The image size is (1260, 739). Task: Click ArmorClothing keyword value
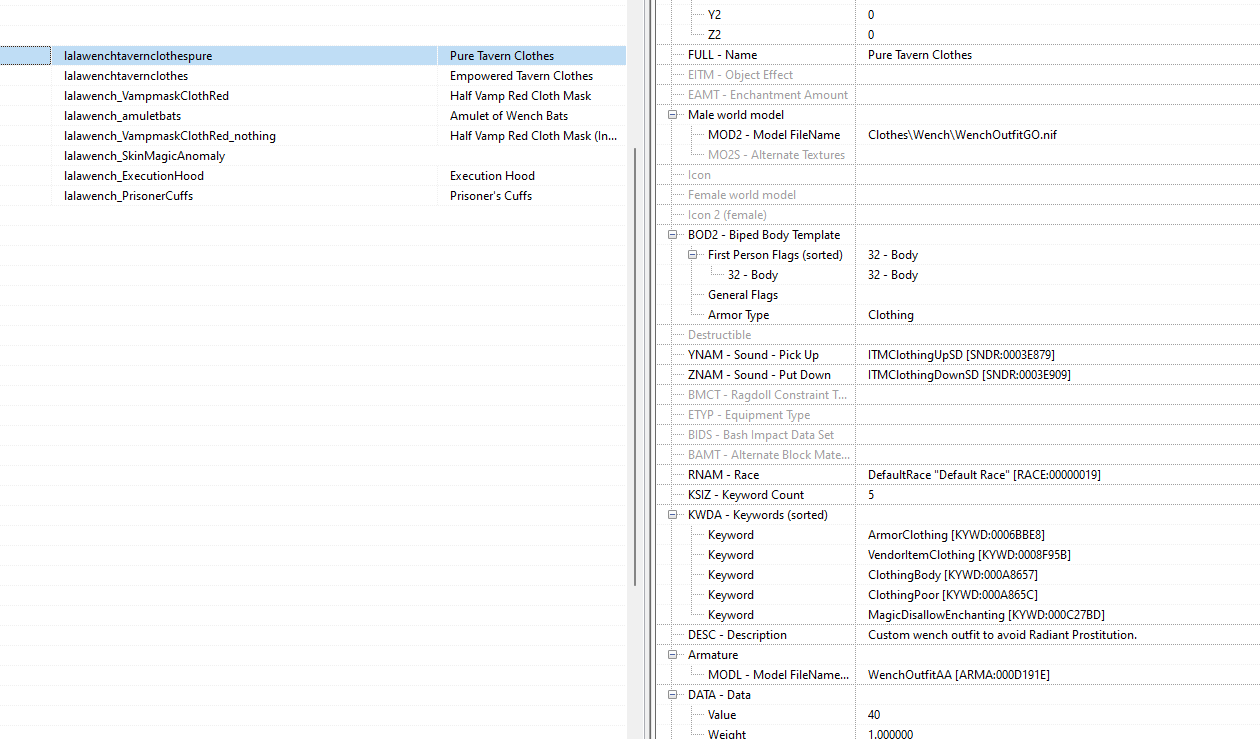point(956,535)
